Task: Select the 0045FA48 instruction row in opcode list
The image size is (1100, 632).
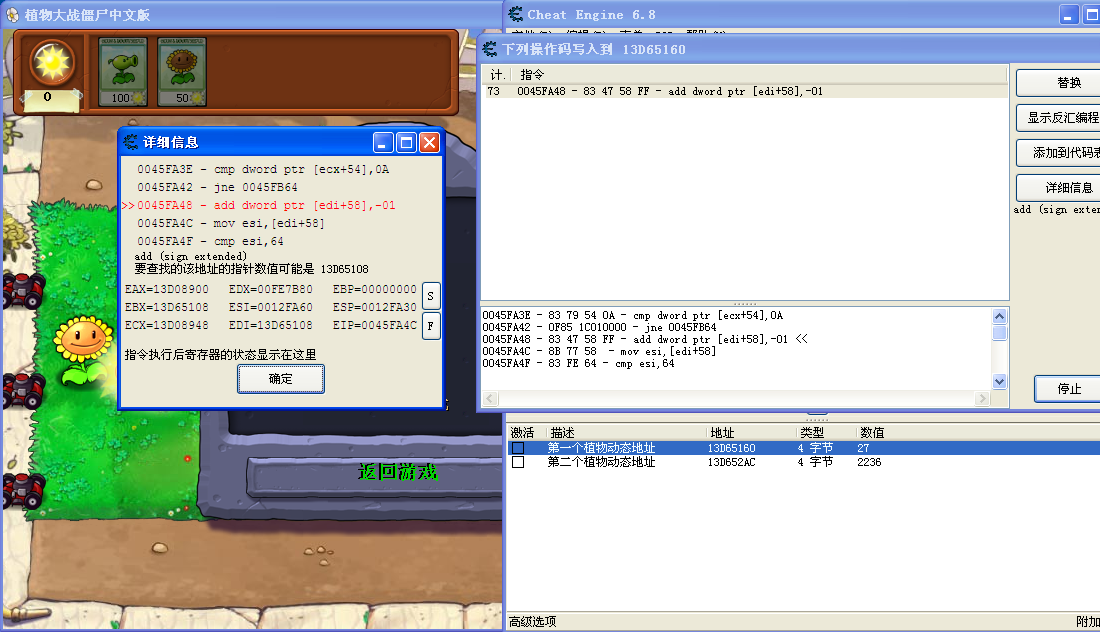Action: (745, 91)
